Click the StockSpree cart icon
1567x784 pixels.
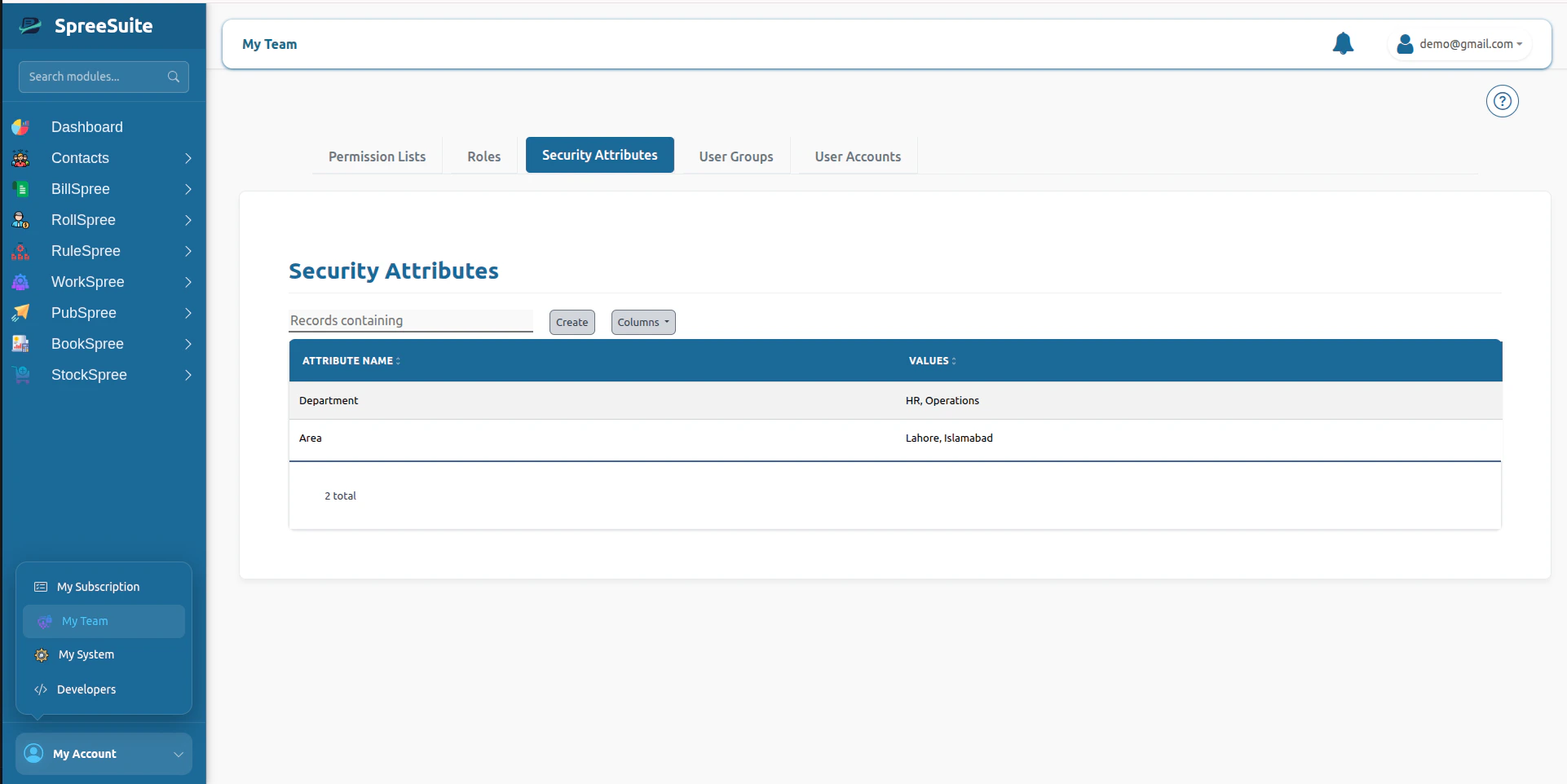pos(20,375)
